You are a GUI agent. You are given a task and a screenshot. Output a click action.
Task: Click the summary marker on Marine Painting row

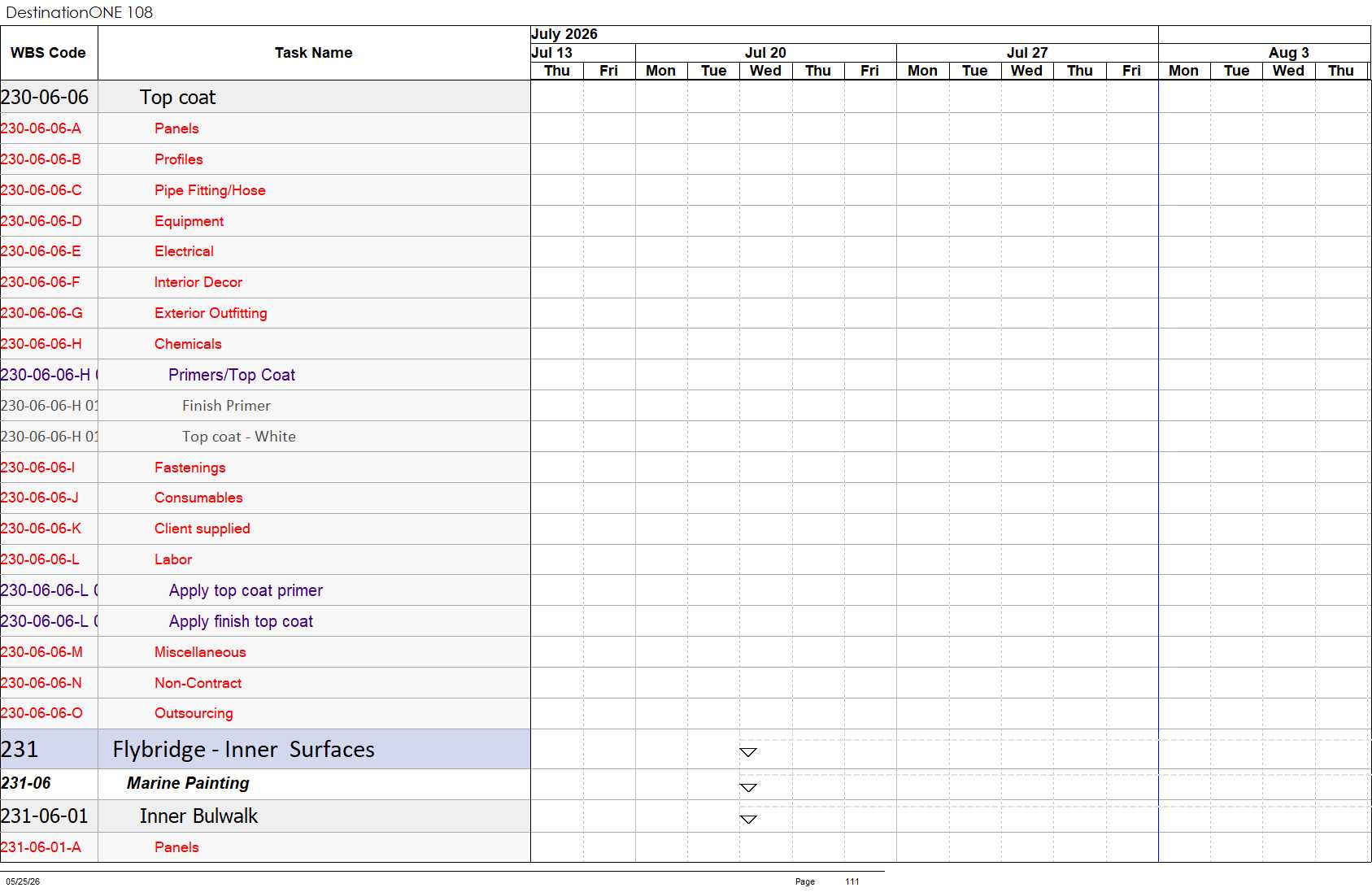coord(748,787)
